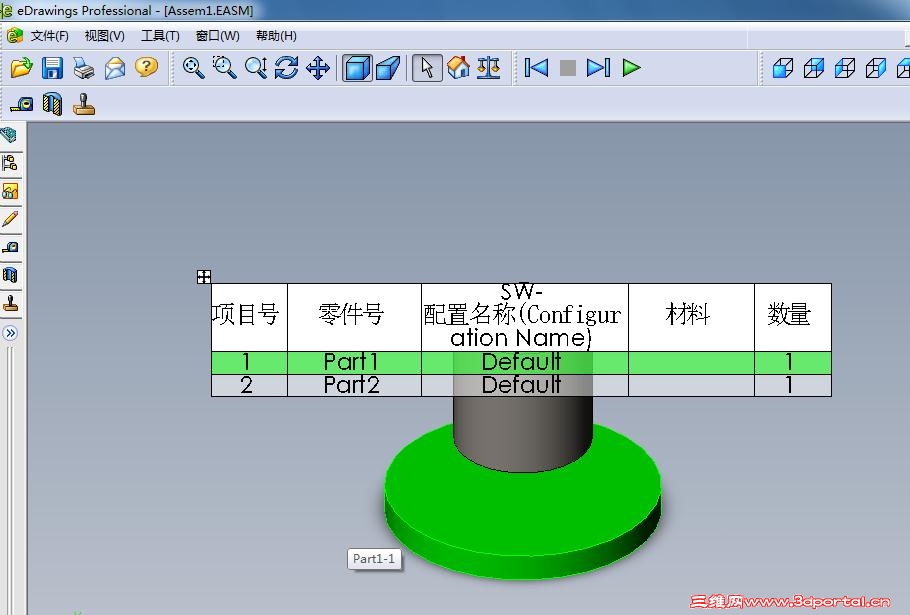The width and height of the screenshot is (910, 615).
Task: Open help with the question mark icon
Action: pyautogui.click(x=146, y=67)
